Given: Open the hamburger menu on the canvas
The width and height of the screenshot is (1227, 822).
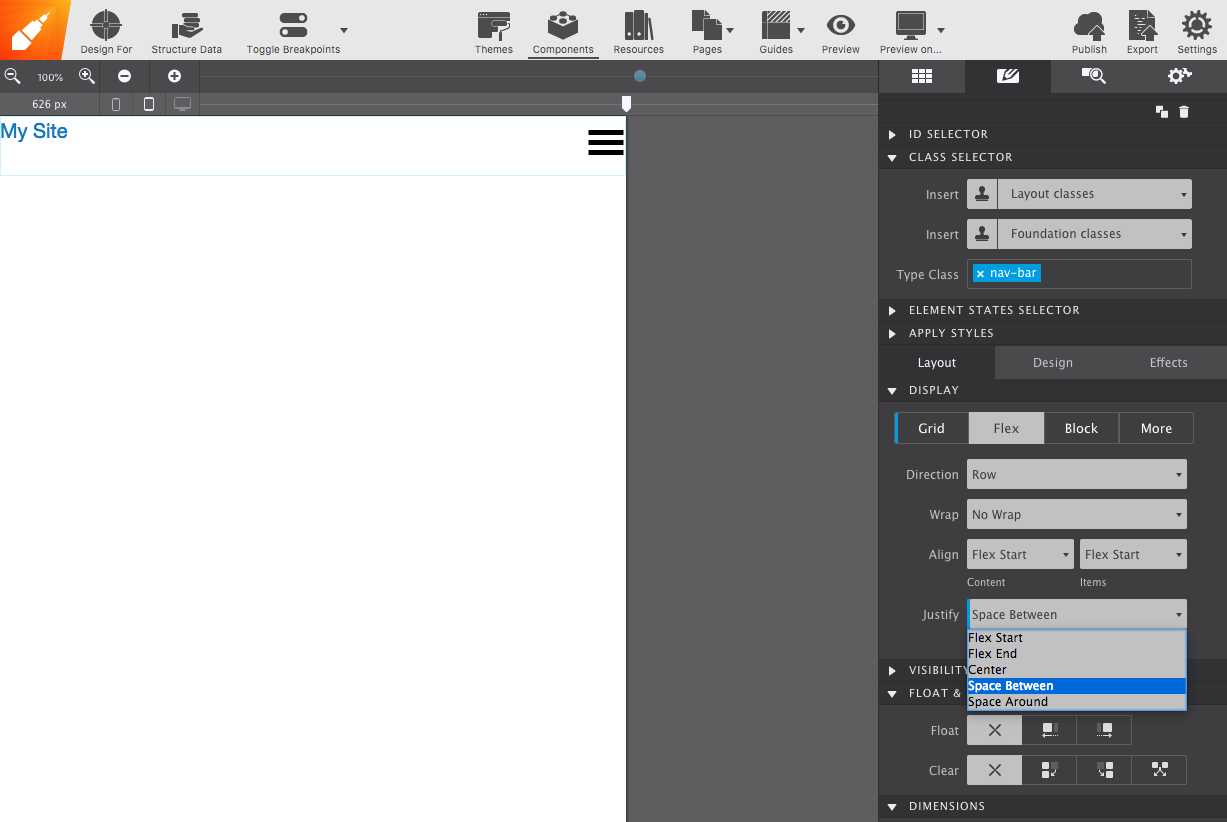Looking at the screenshot, I should point(606,143).
